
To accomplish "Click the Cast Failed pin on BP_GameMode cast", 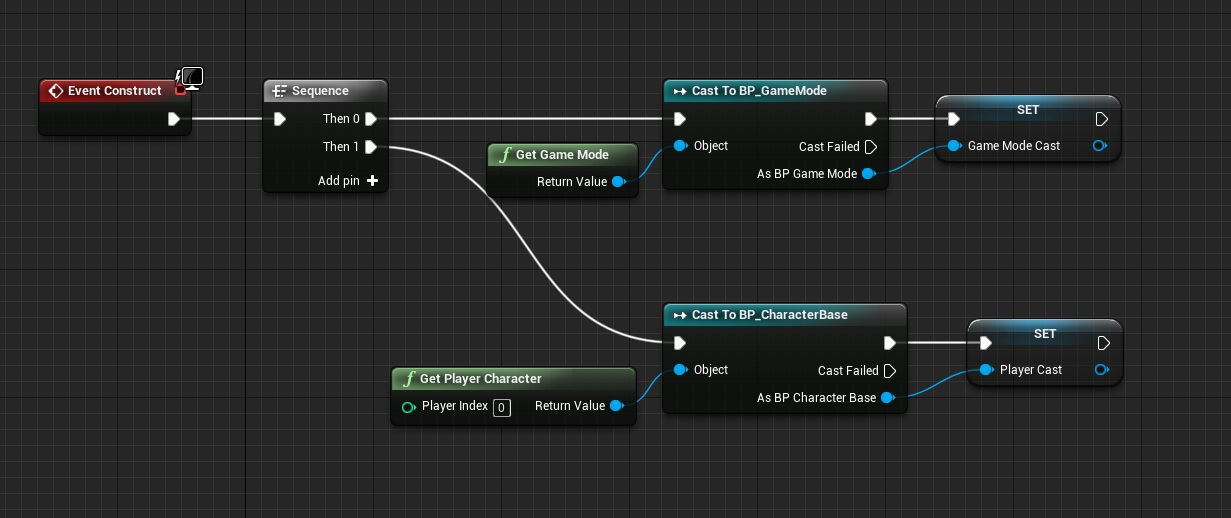I will click(870, 147).
